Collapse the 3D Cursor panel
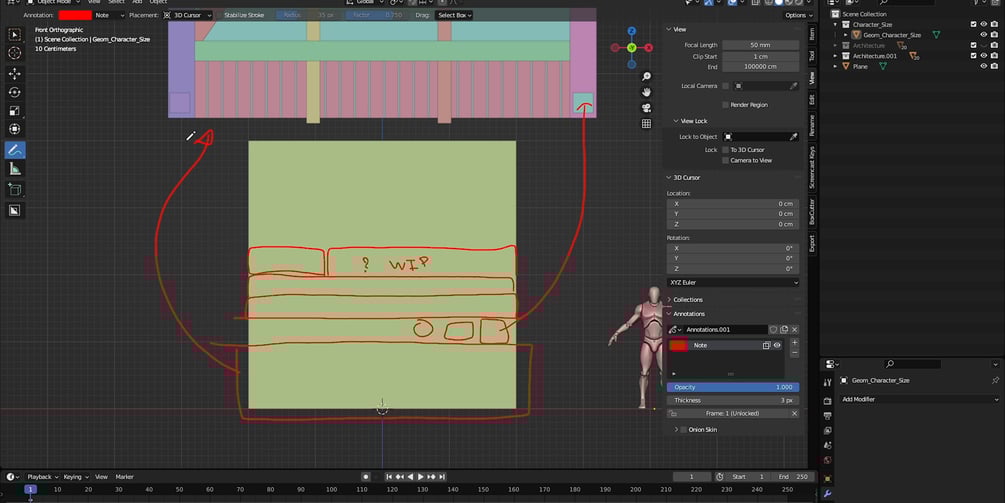Screen dimensions: 1005x503 click(x=669, y=177)
